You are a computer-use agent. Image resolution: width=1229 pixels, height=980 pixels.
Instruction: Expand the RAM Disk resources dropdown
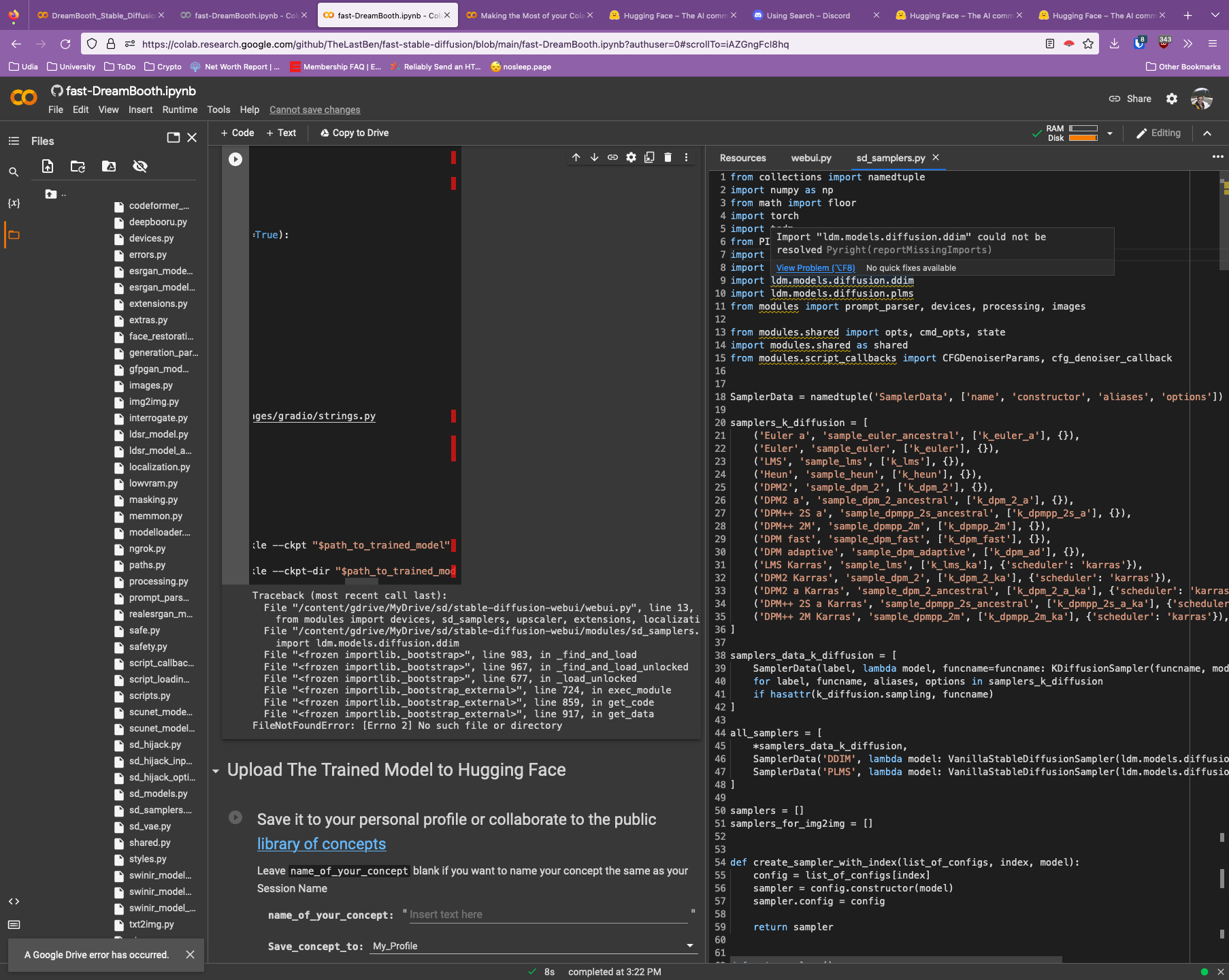point(1110,133)
